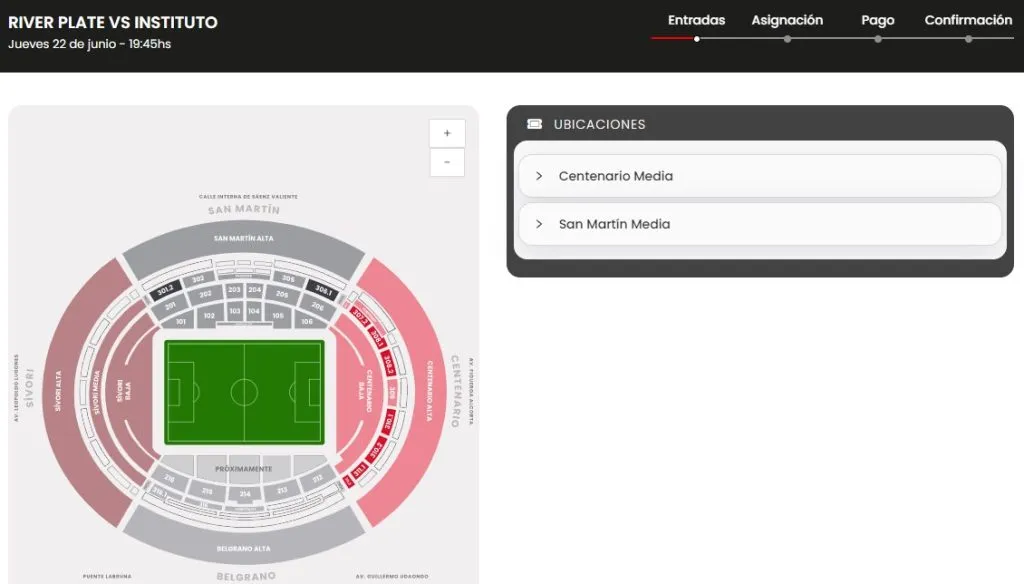
Task: Choose the Belgrano Alta stand
Action: pyautogui.click(x=243, y=548)
